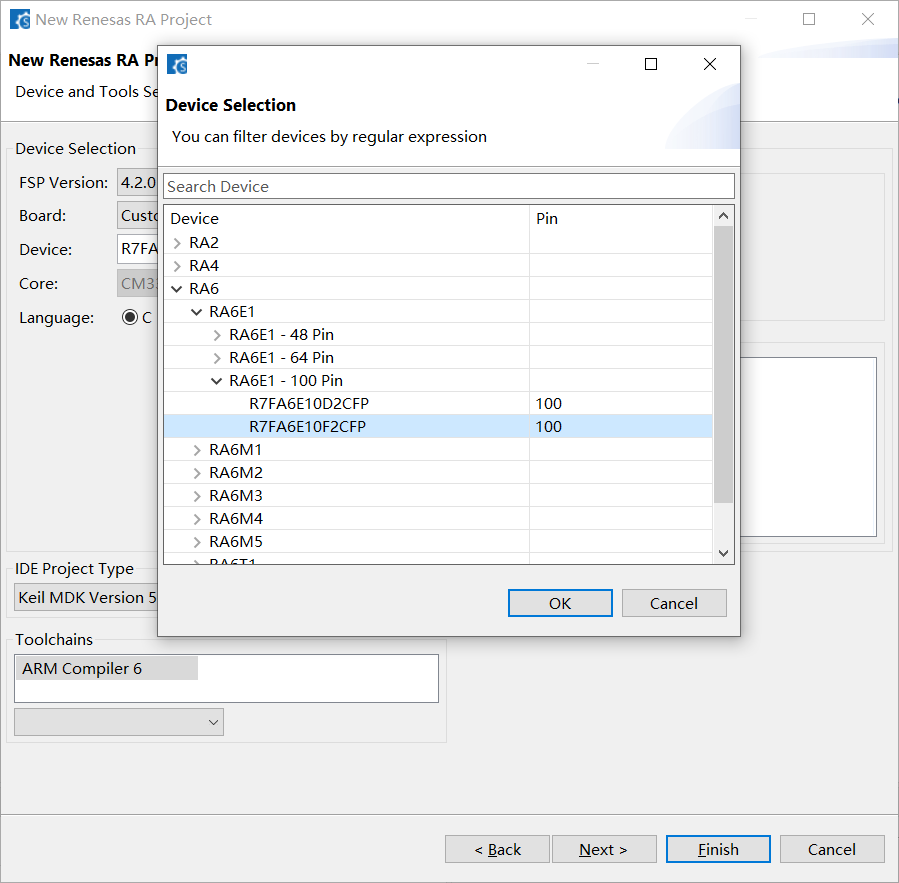Focus the Search Device field
The height and width of the screenshot is (883, 899).
point(449,186)
